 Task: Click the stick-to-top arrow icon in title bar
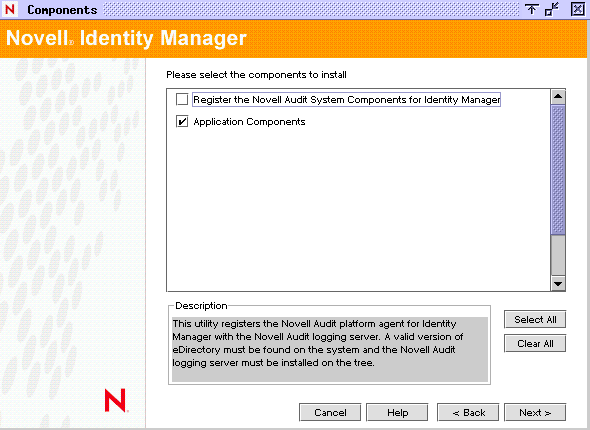(531, 9)
